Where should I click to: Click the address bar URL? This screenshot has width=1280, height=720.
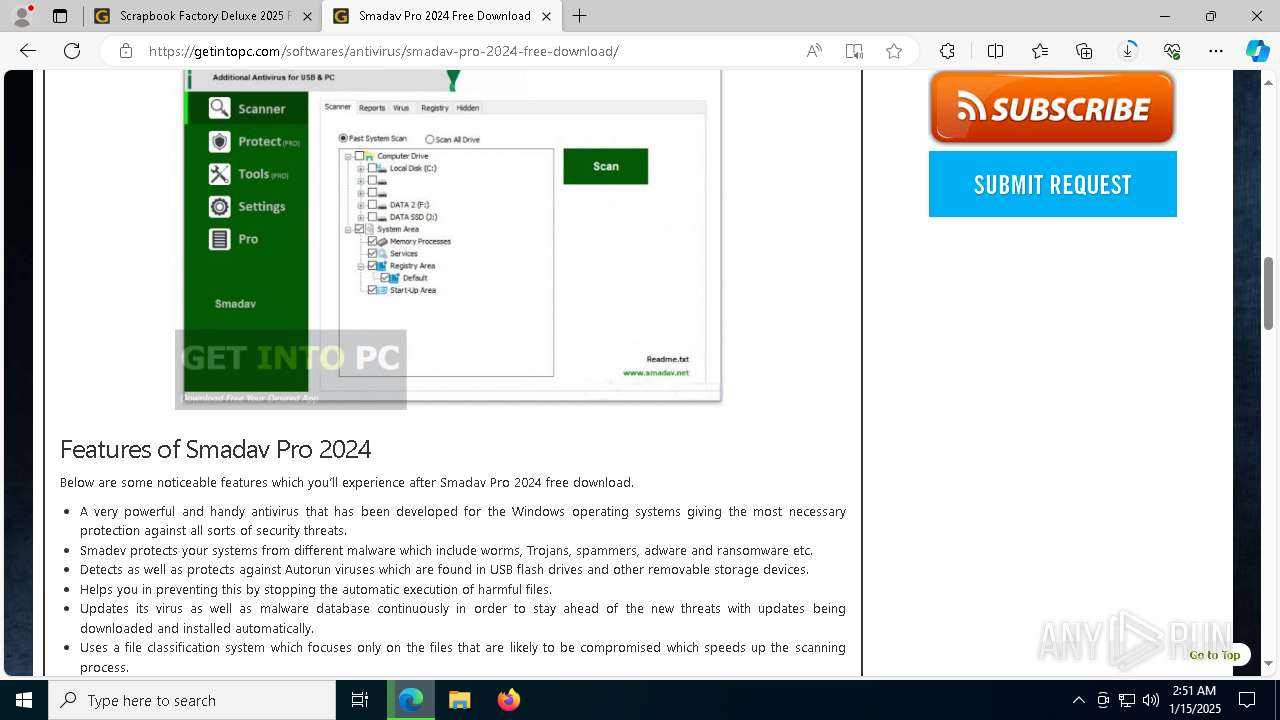(x=384, y=51)
